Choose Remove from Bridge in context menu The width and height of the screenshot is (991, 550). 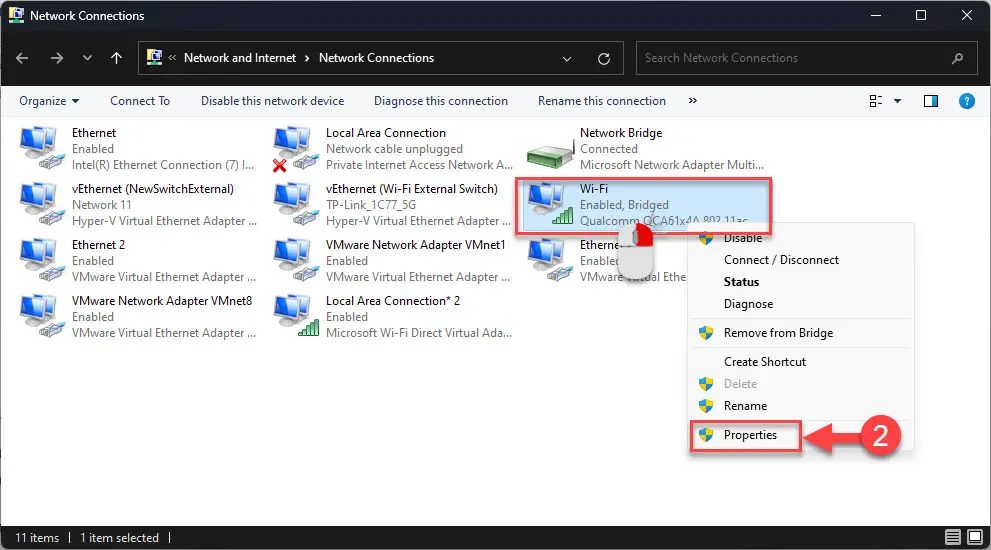tap(778, 333)
